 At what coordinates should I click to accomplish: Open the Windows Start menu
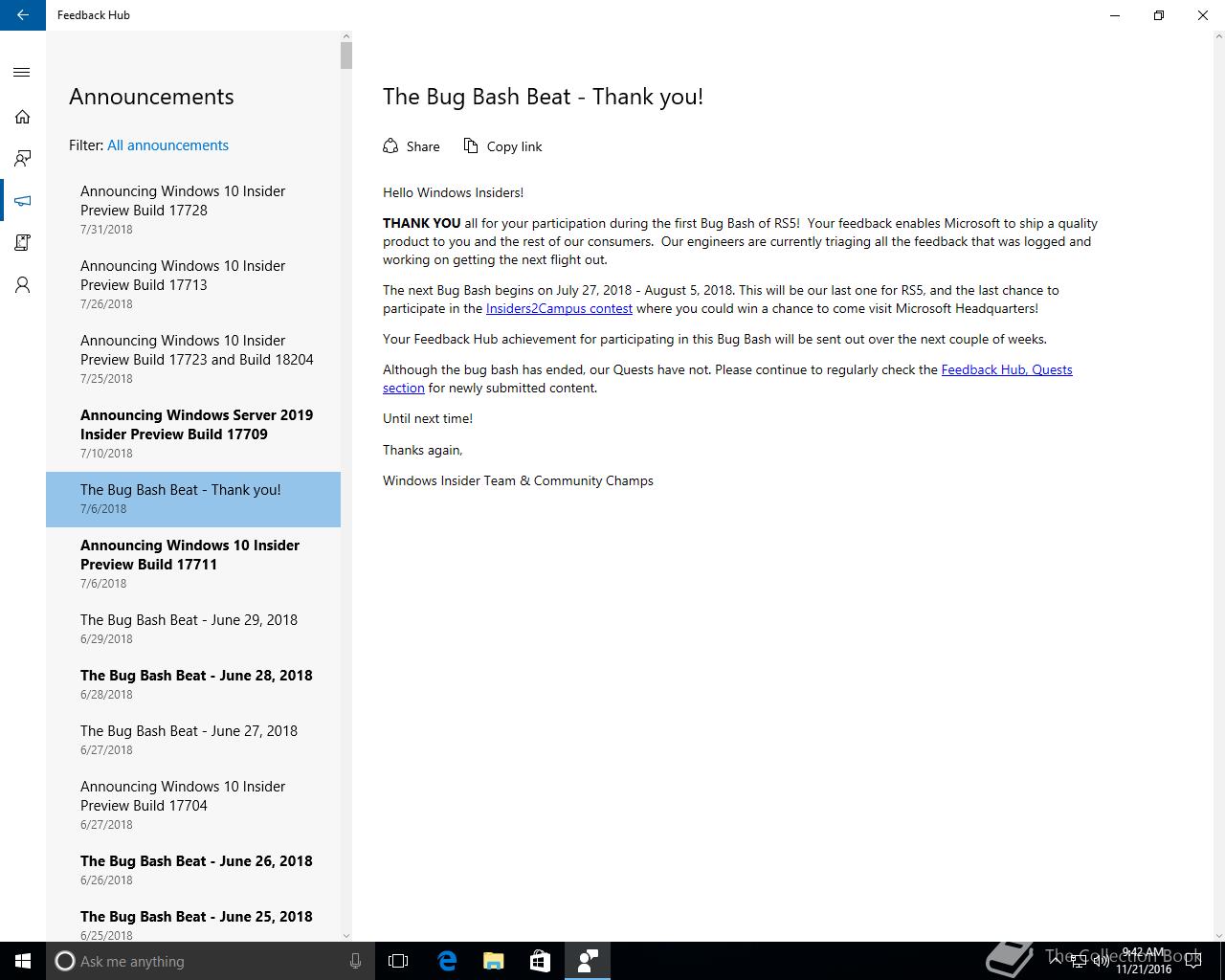[x=23, y=961]
